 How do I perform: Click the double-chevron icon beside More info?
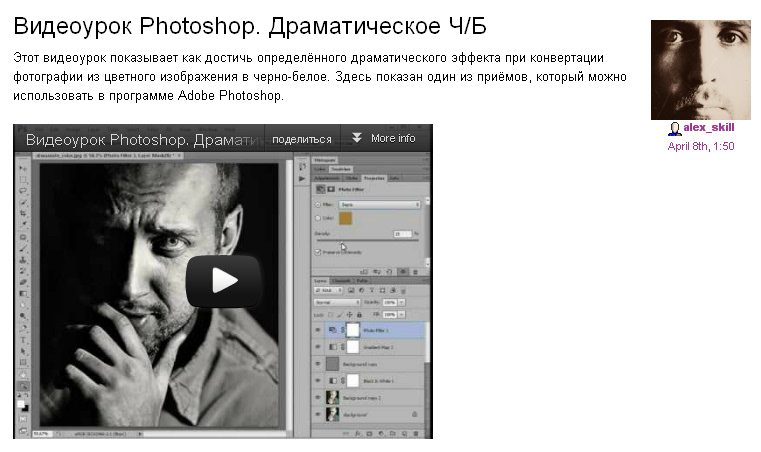(356, 138)
